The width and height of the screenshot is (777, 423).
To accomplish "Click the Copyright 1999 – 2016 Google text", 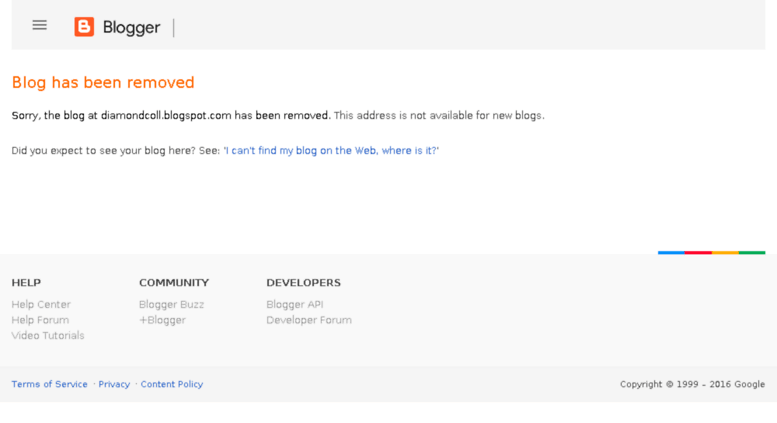I will tap(692, 384).
